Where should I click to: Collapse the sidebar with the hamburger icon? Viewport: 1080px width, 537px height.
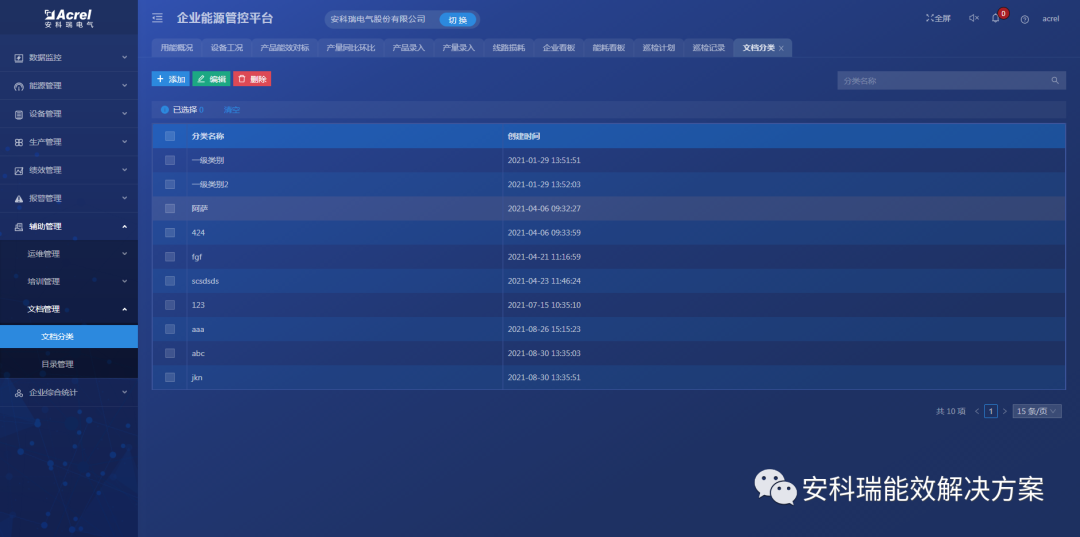coord(157,18)
